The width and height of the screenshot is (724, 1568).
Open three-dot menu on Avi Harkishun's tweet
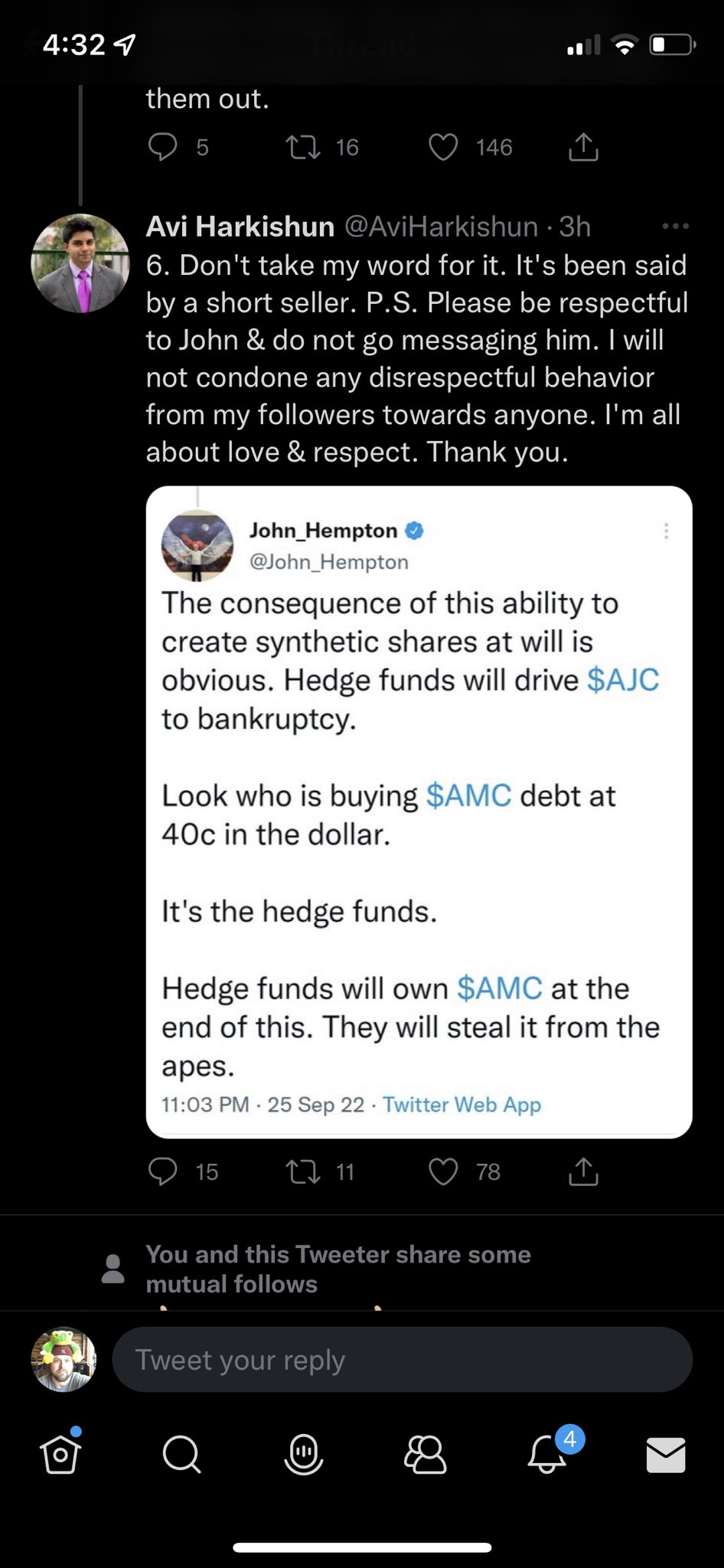coord(675,227)
